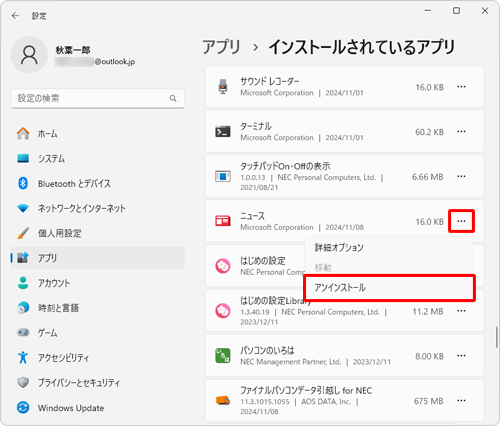Minimize the Settings window
Screen dimensions: 500x426
pyautogui.click(x=428, y=11)
